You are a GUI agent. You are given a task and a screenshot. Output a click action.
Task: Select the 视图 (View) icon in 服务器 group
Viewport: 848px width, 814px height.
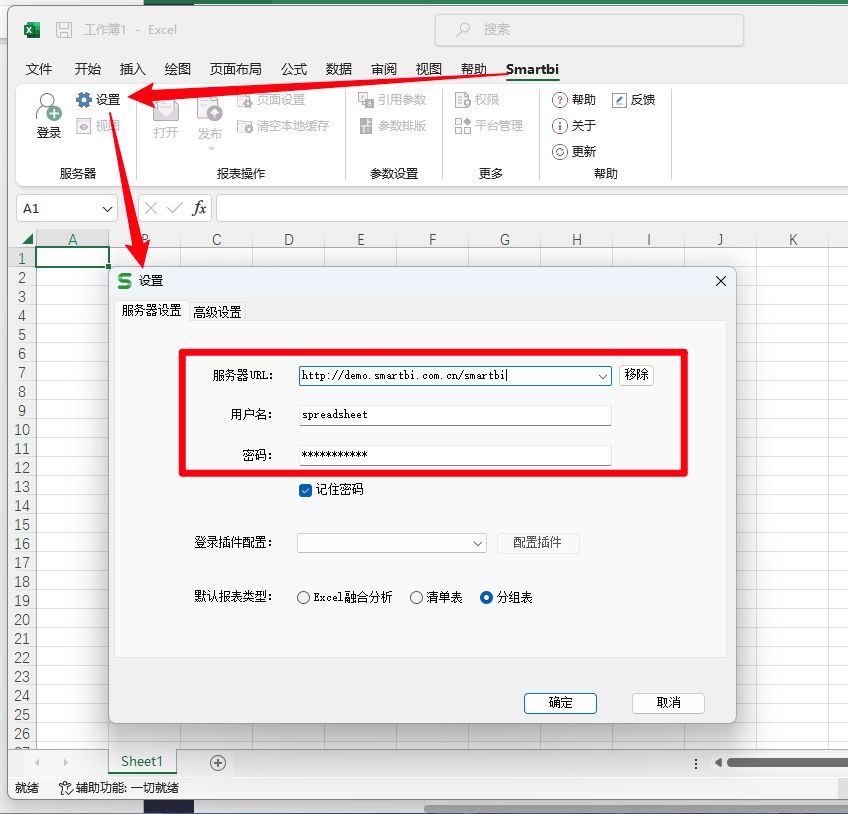96,125
